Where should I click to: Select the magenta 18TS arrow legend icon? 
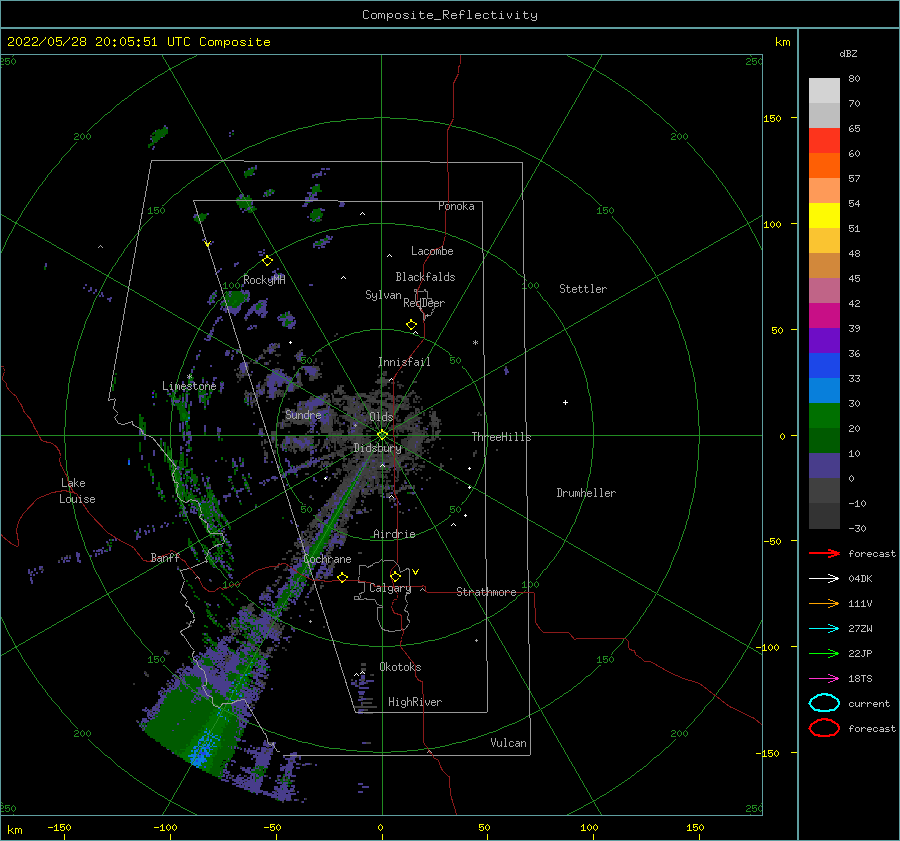(824, 678)
